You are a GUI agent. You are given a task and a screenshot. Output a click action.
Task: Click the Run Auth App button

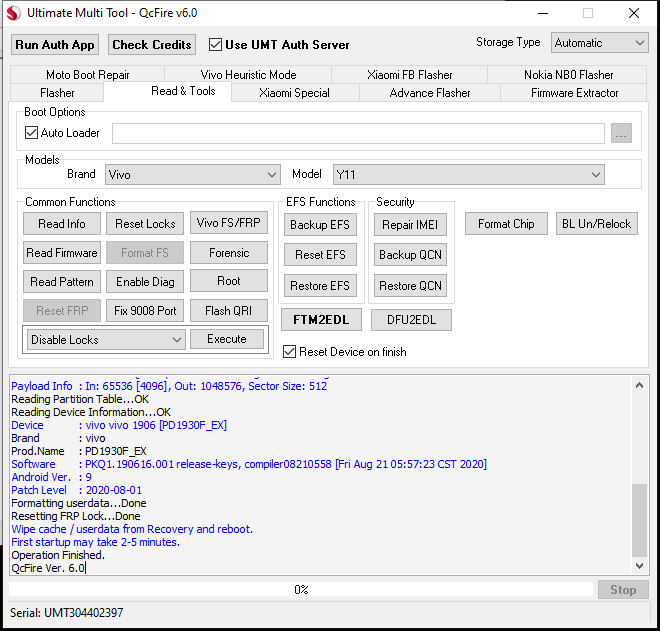(55, 45)
